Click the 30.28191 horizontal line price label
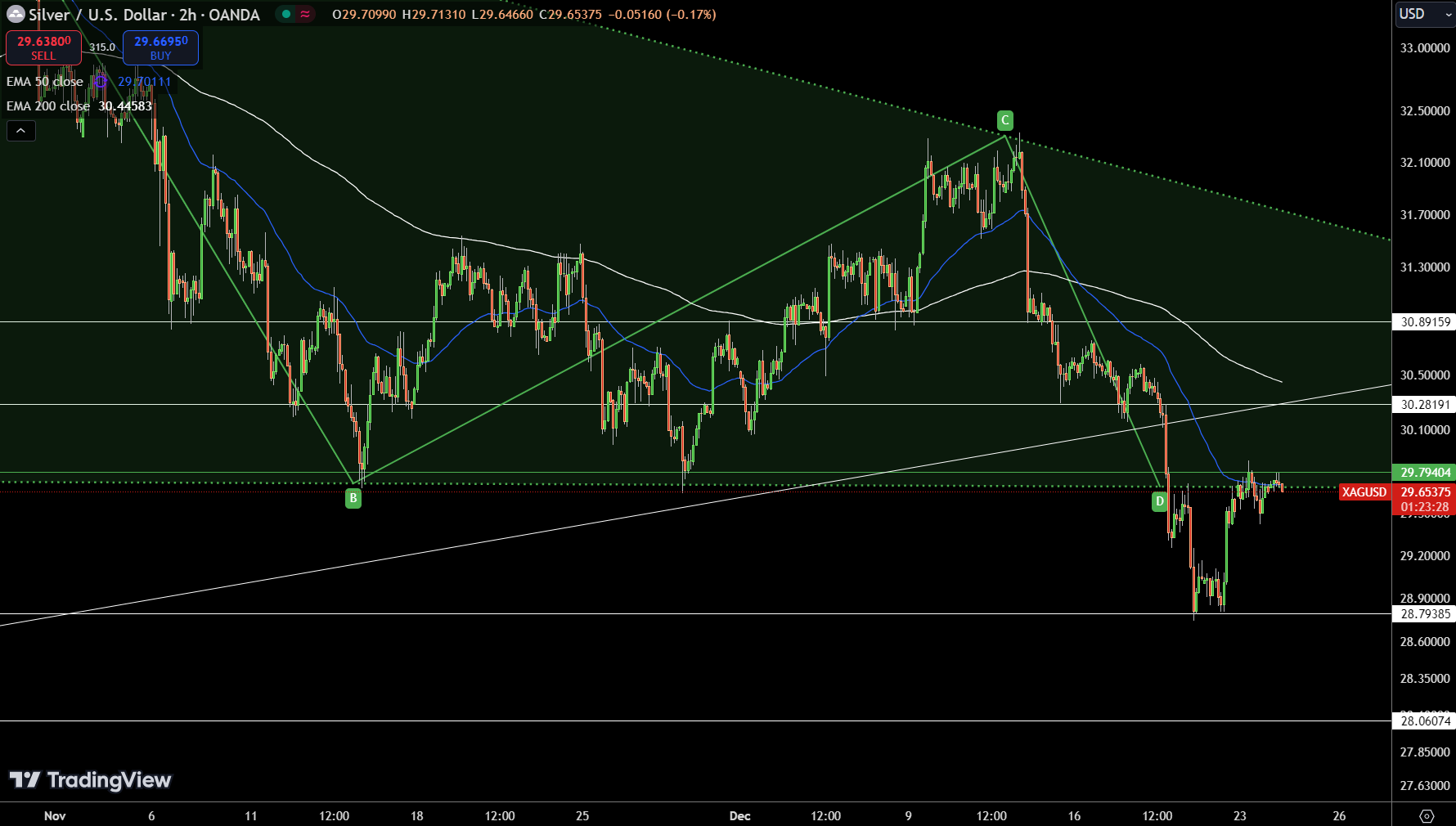1456x826 pixels. pyautogui.click(x=1424, y=405)
